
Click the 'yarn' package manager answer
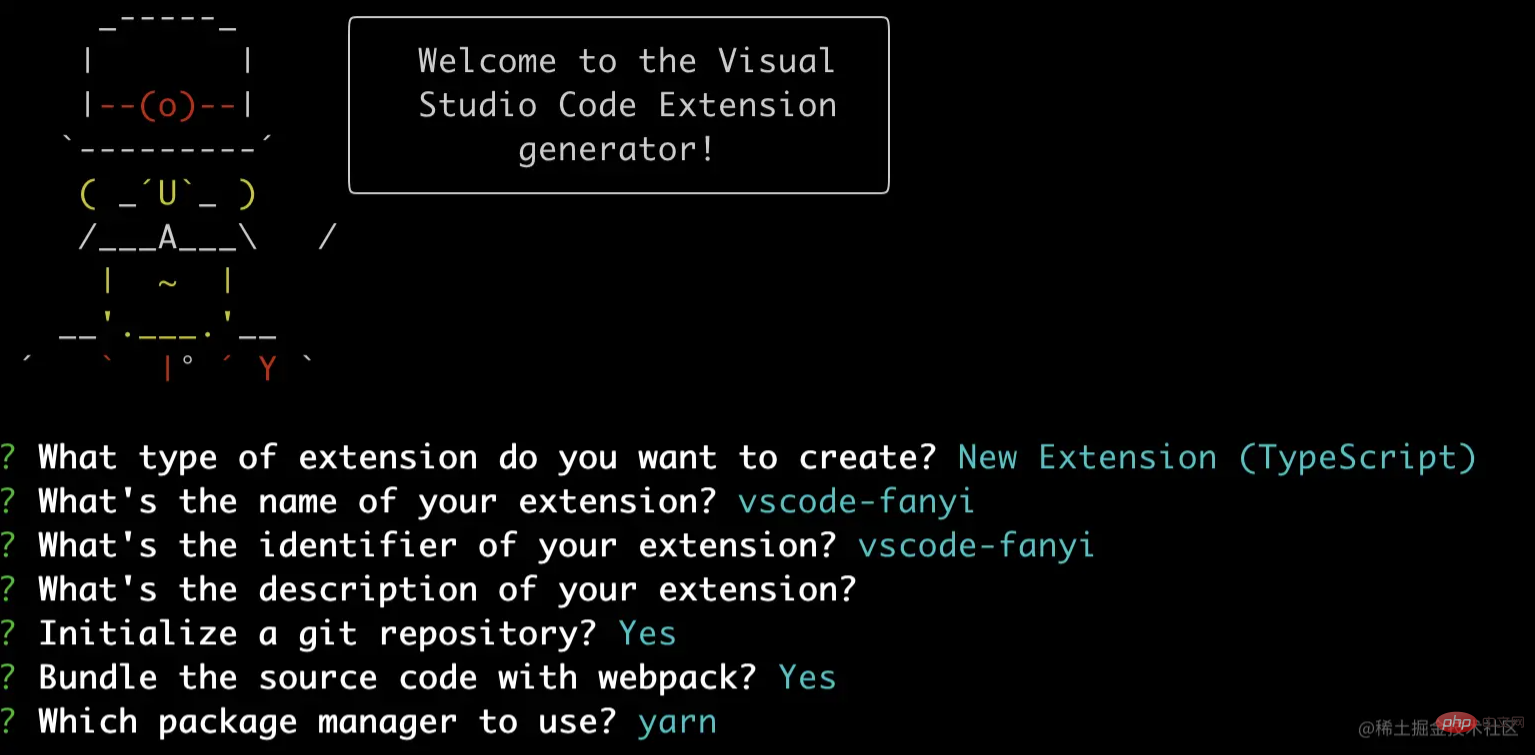(677, 721)
